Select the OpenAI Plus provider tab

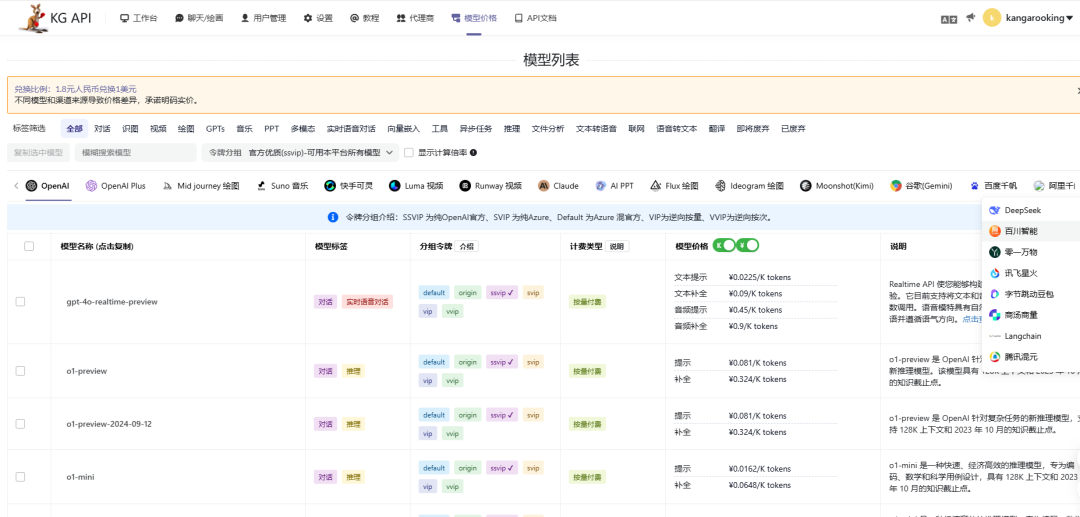(x=116, y=186)
